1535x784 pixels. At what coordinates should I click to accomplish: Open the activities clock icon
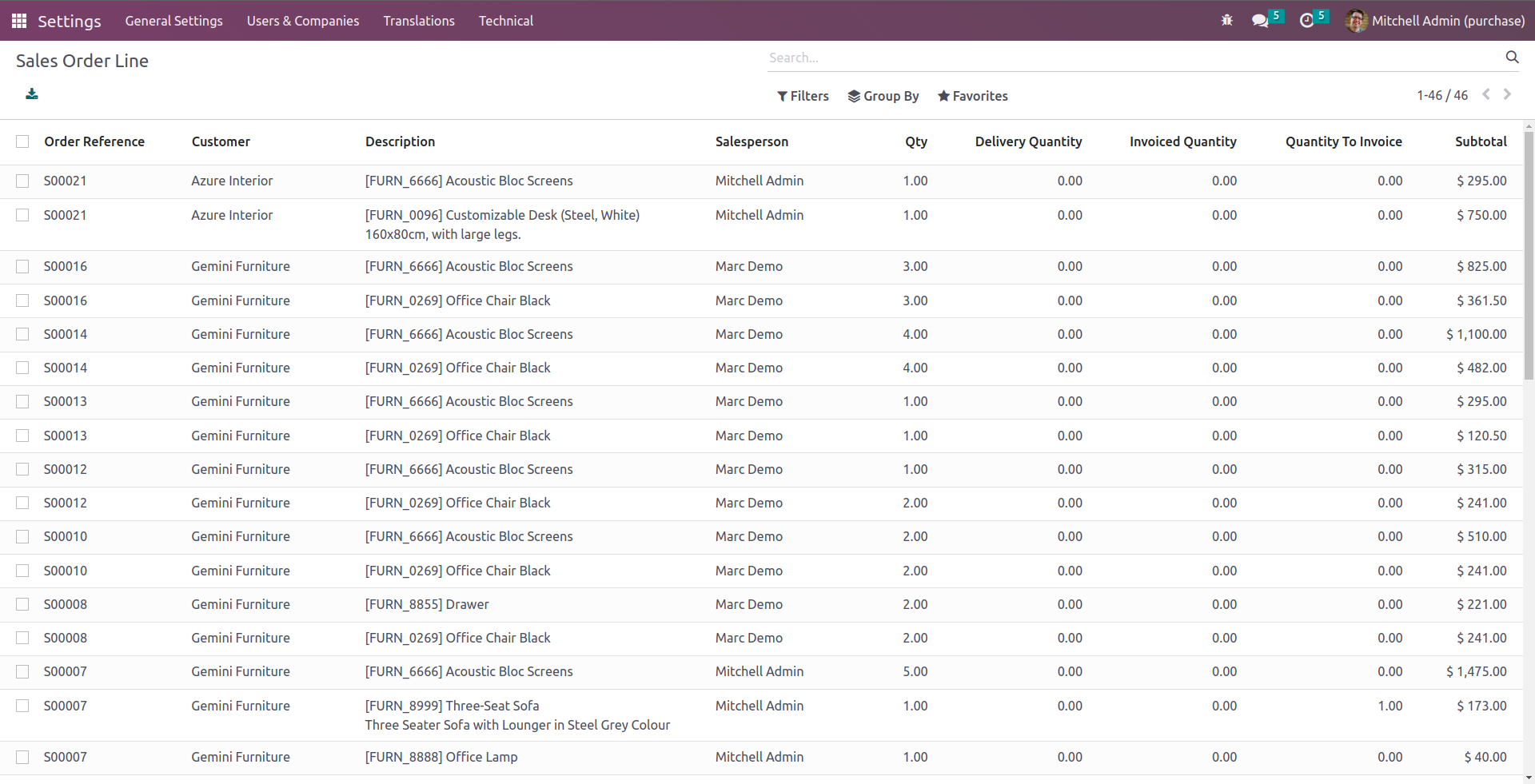[1306, 21]
